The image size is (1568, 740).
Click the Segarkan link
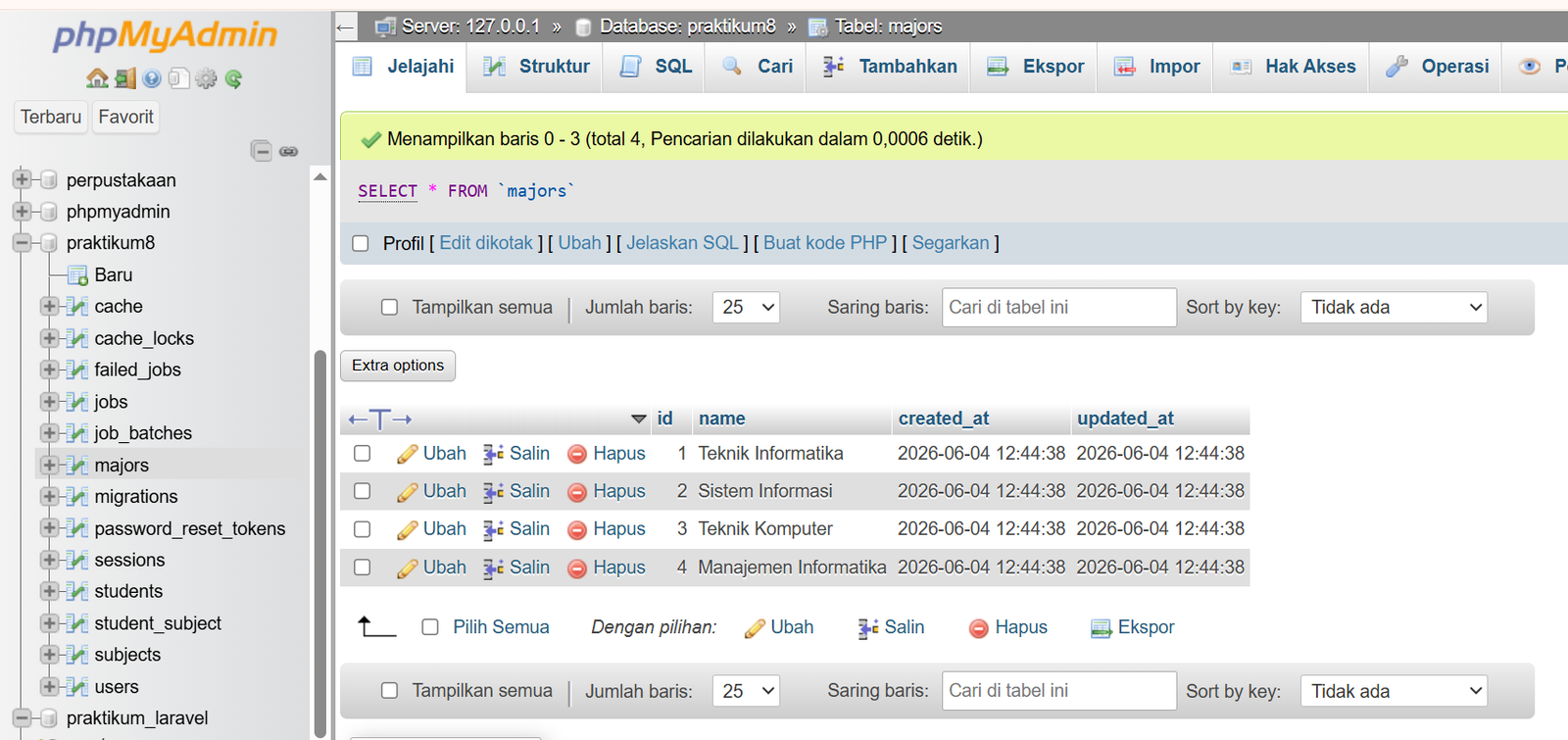pos(951,243)
